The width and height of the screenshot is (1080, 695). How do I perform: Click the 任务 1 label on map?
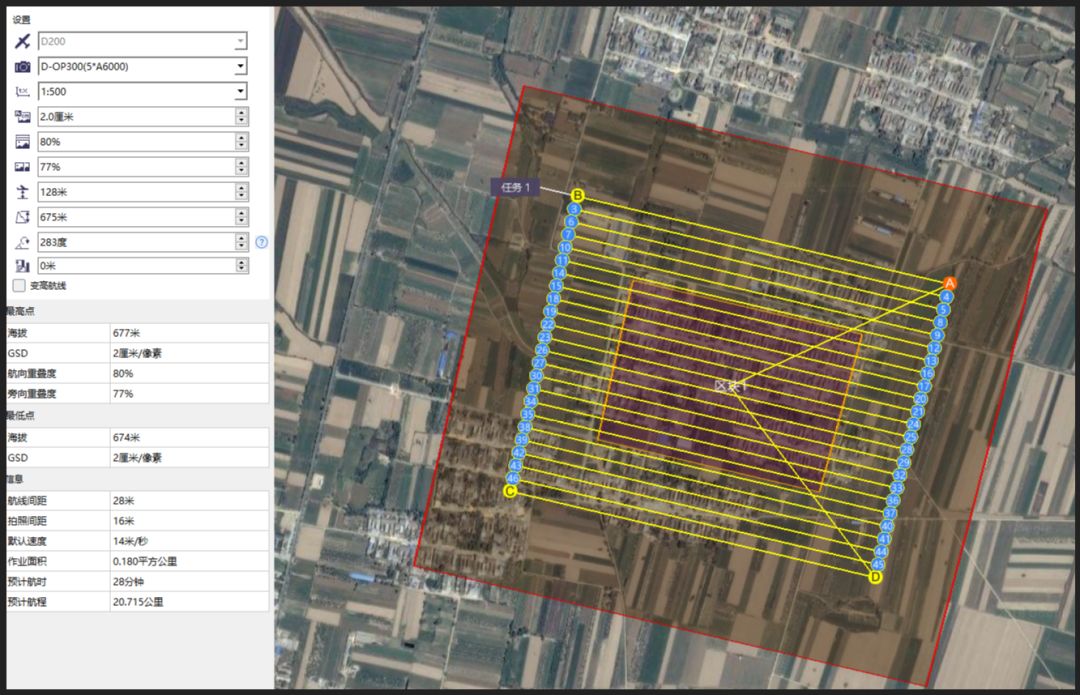515,187
